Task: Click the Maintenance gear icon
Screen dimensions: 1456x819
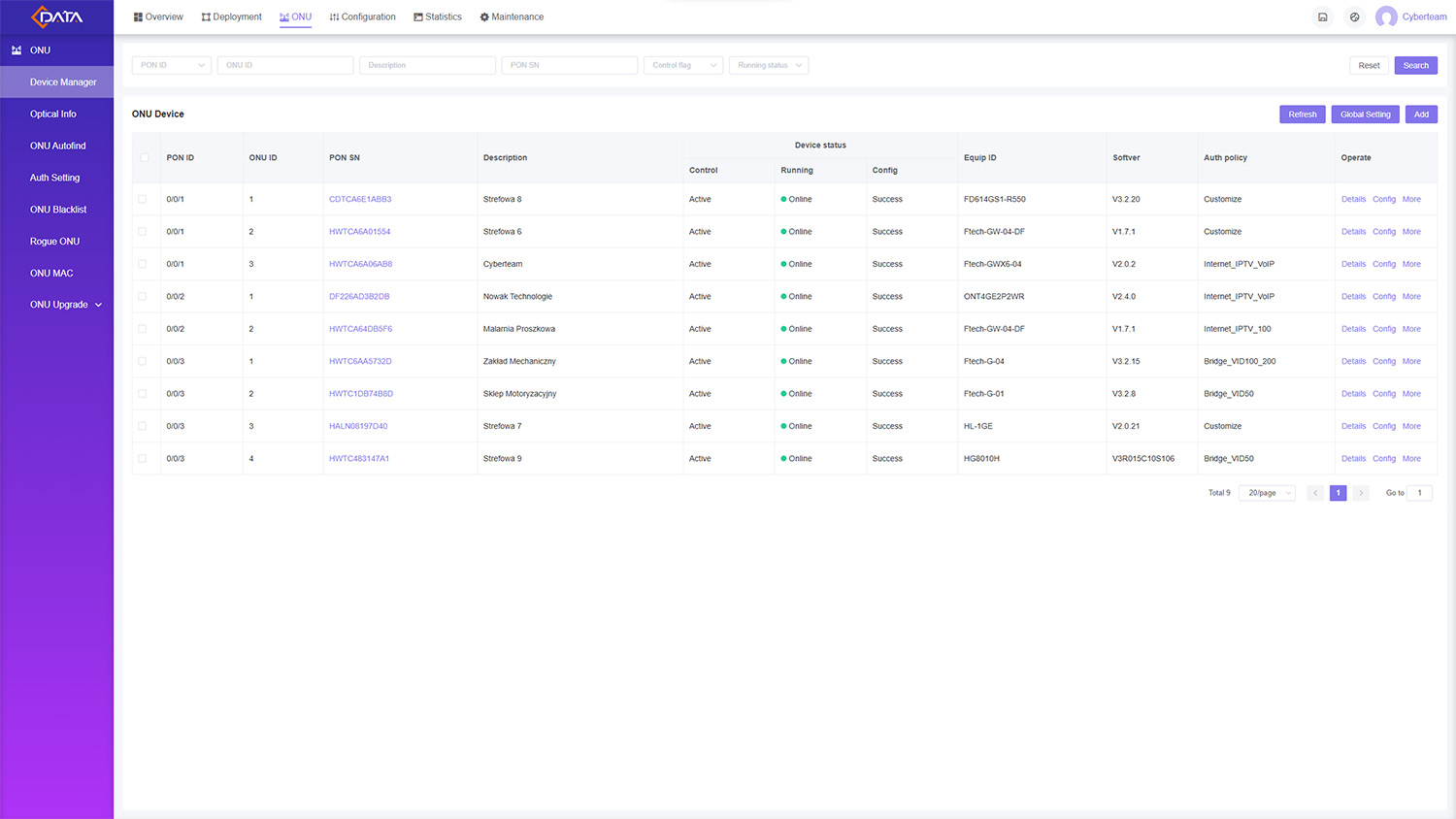Action: pos(484,17)
